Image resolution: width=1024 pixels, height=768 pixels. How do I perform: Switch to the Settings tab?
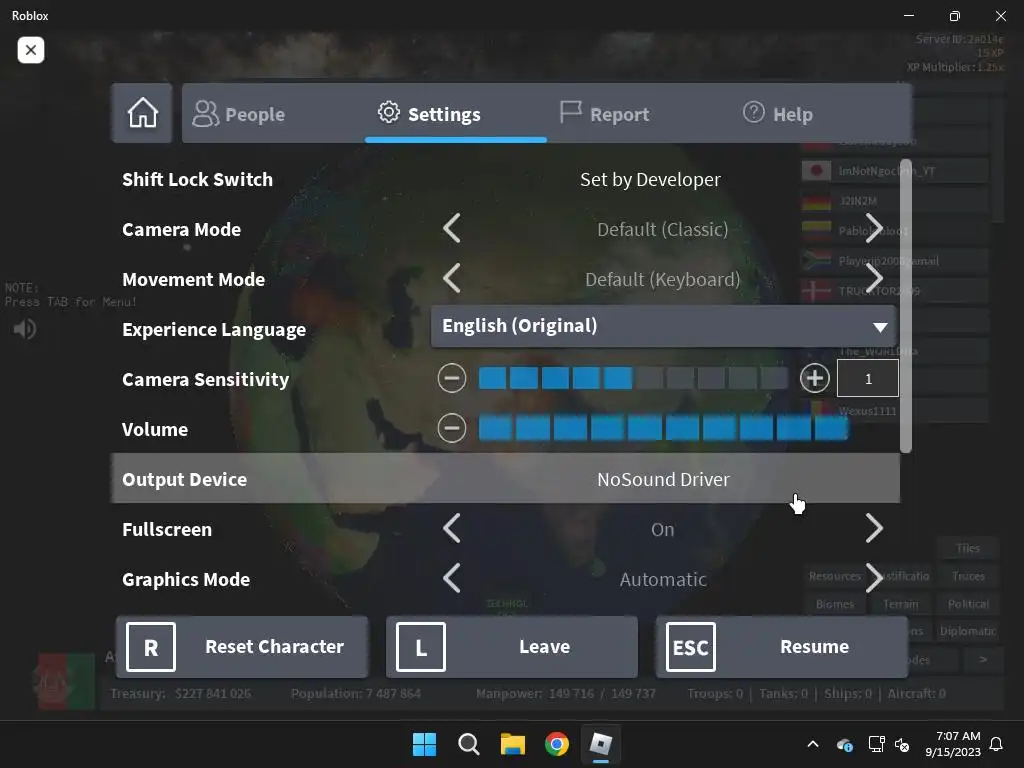(x=455, y=114)
